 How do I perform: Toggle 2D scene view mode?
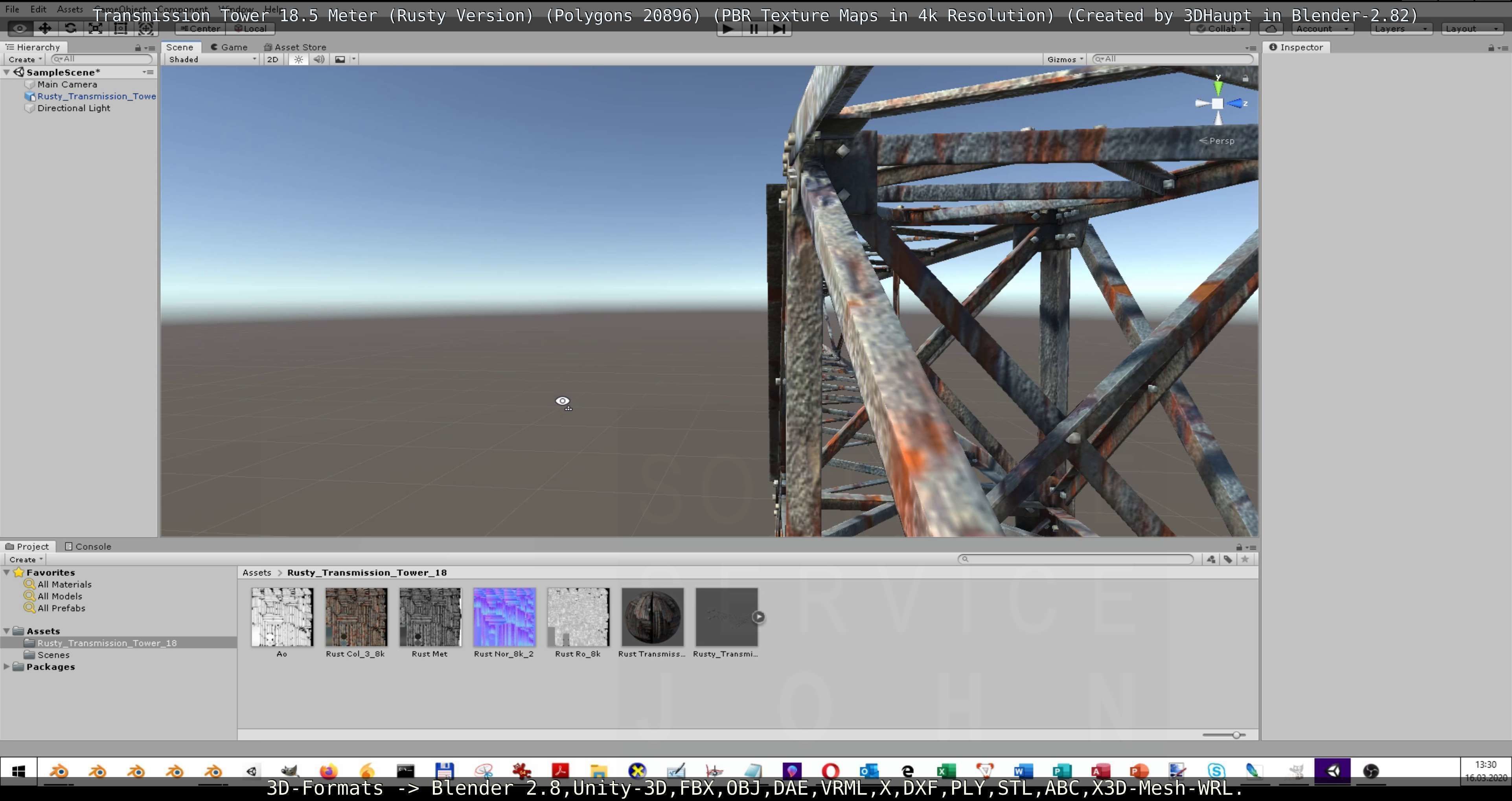tap(272, 59)
